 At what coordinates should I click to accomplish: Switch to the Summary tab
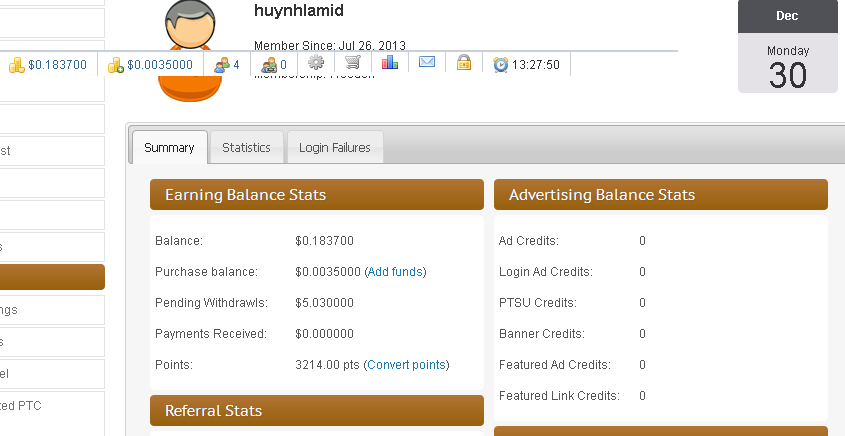[x=169, y=147]
